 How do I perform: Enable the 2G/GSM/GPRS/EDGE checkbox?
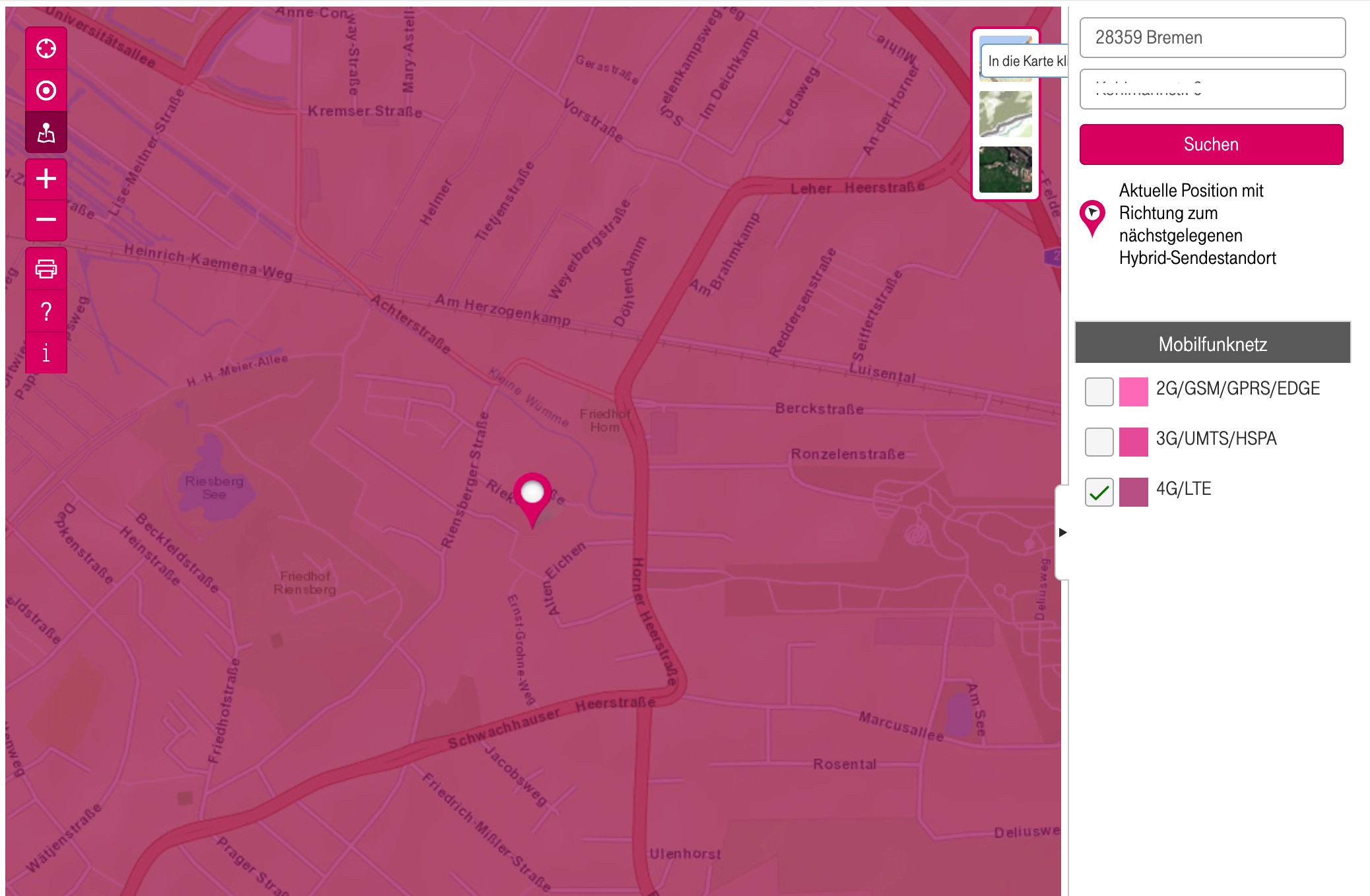(1099, 391)
